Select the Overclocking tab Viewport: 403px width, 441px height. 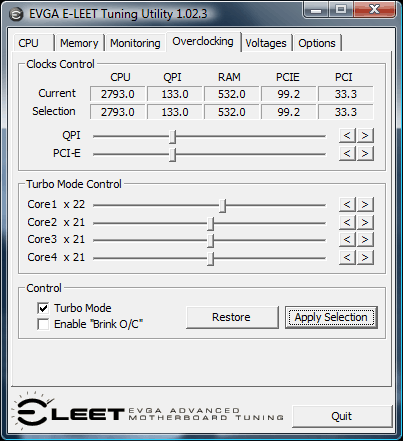click(x=203, y=42)
